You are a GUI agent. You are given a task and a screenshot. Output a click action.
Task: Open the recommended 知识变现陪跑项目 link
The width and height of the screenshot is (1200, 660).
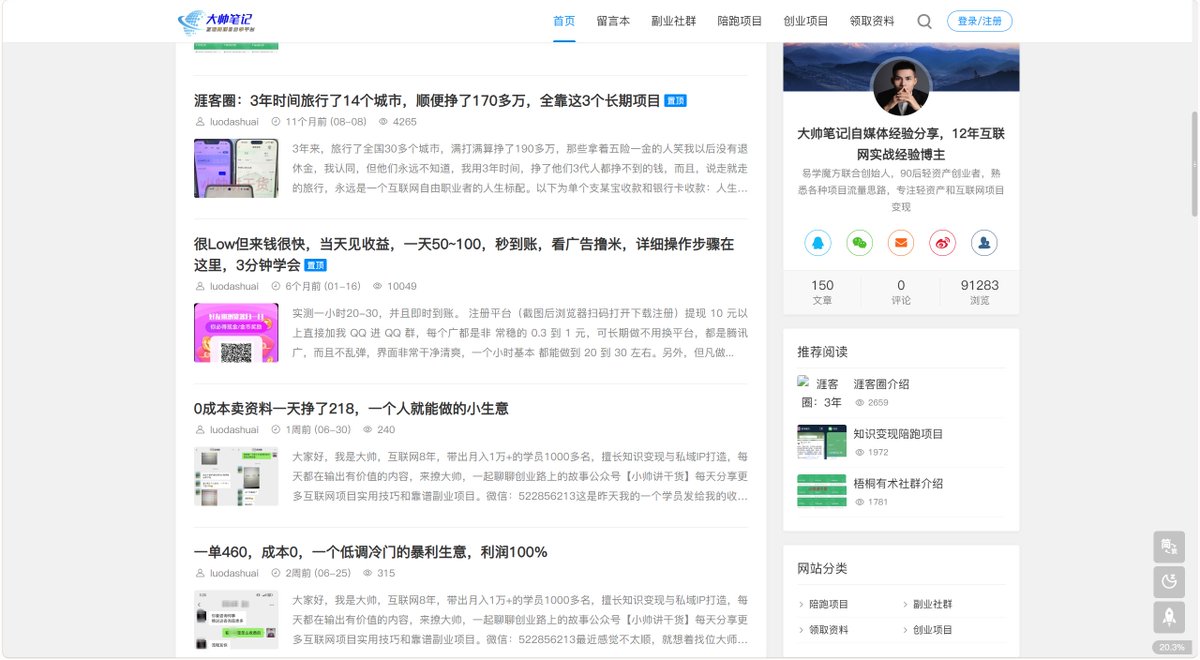898,434
